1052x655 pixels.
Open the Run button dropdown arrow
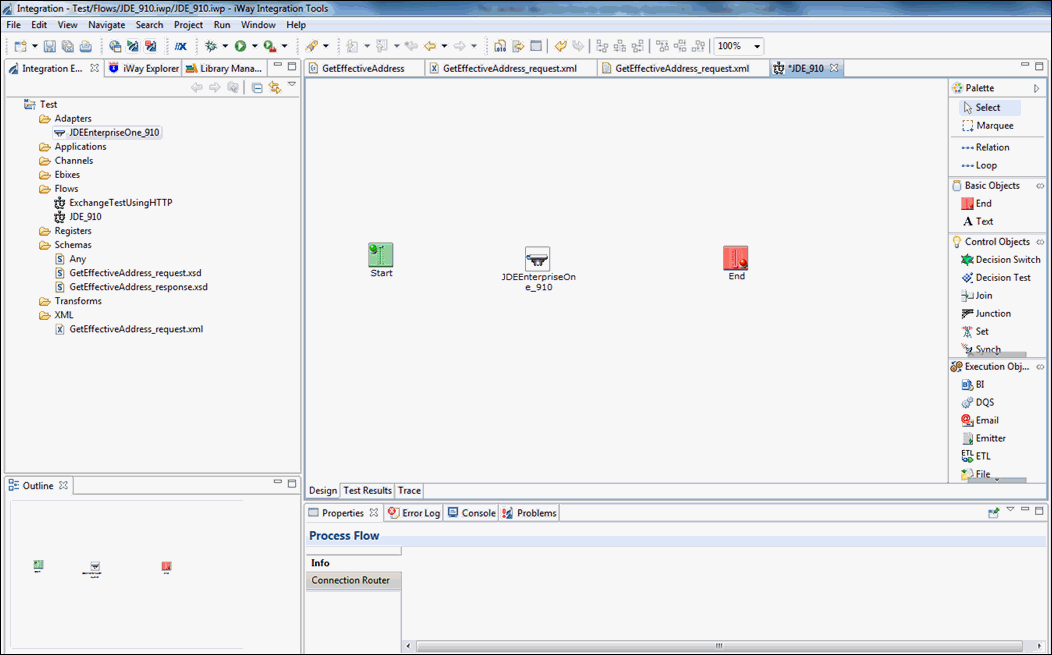coord(254,46)
